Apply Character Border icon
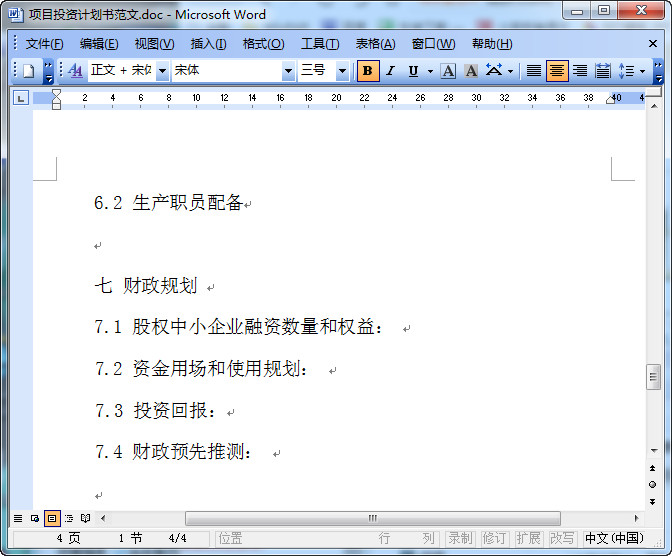This screenshot has width=672, height=556. (x=448, y=71)
